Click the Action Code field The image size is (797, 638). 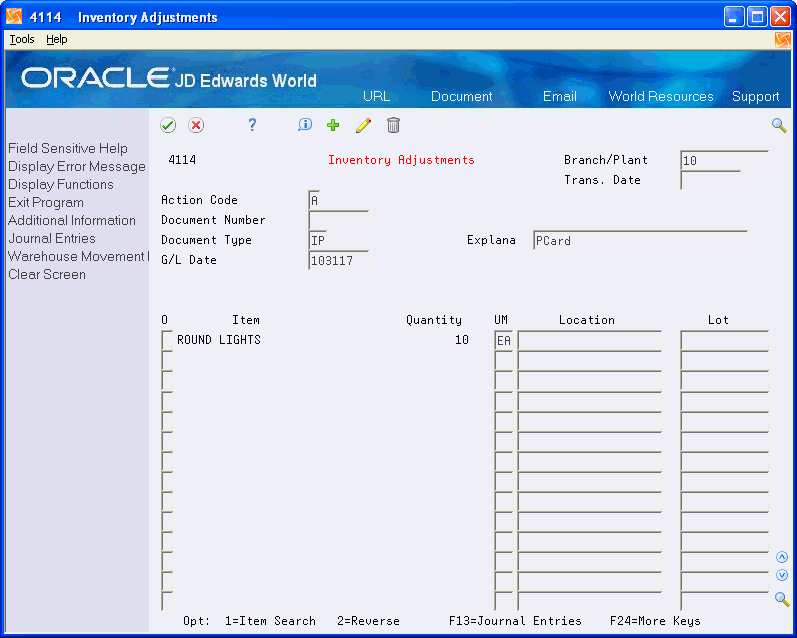[314, 200]
